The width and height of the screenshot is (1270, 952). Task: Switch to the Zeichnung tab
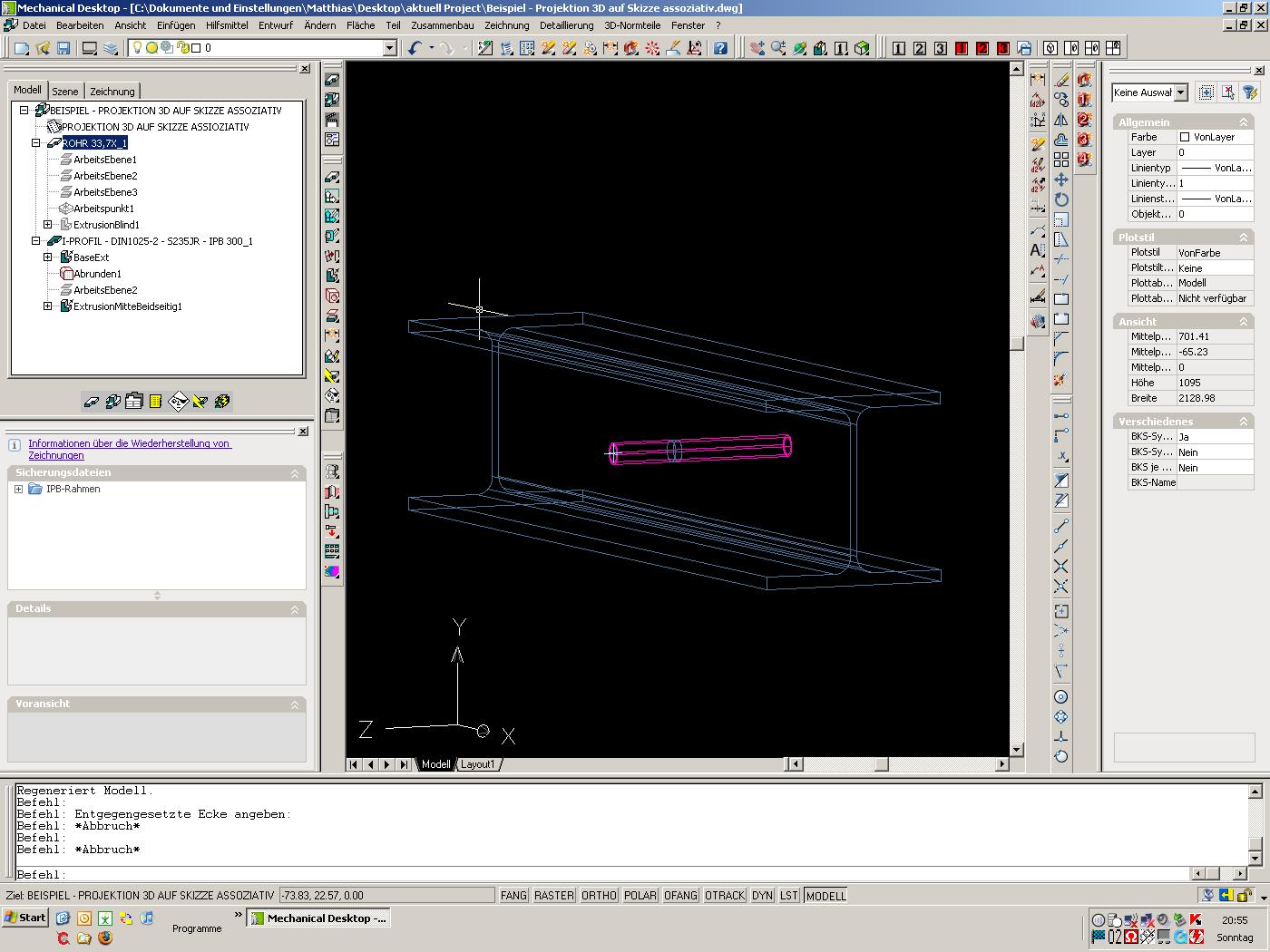pos(112,91)
